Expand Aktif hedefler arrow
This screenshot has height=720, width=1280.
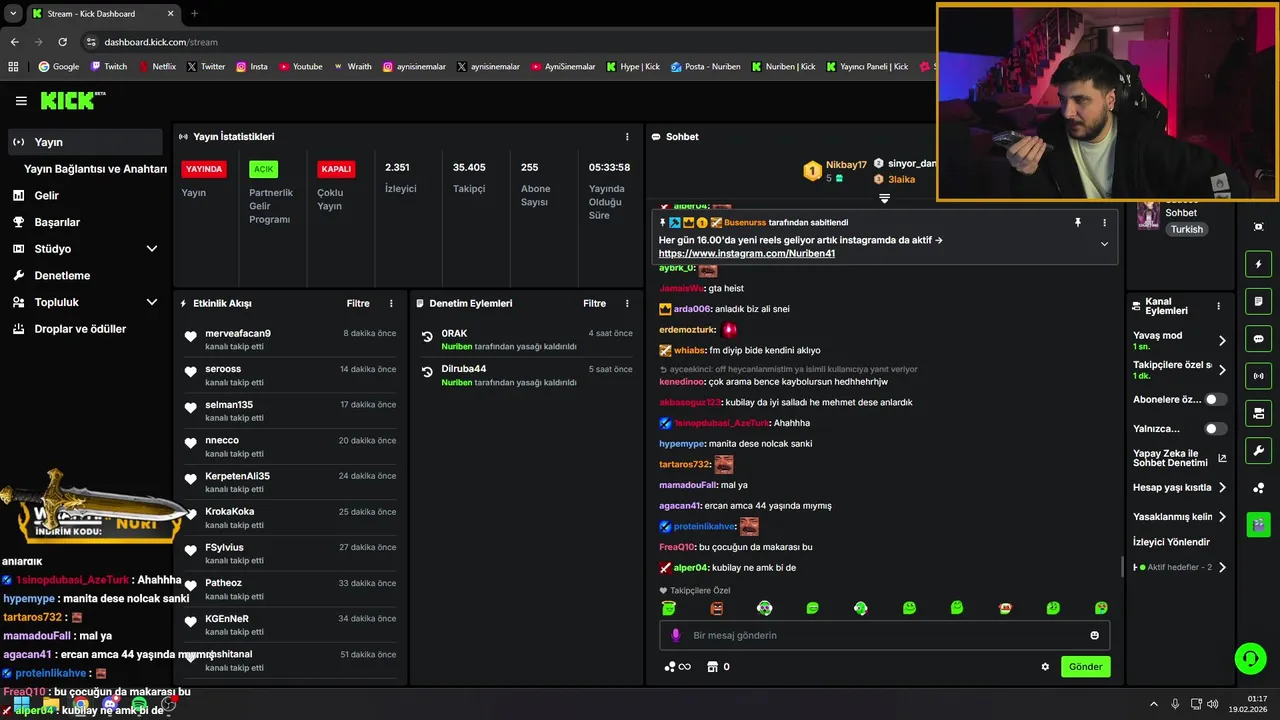1221,568
